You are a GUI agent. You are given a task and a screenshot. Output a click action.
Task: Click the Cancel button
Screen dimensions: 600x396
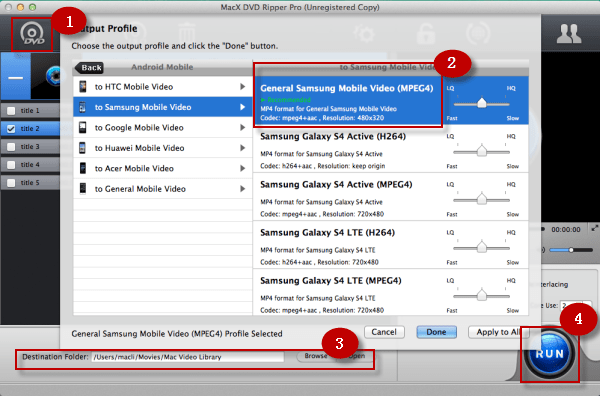(384, 332)
